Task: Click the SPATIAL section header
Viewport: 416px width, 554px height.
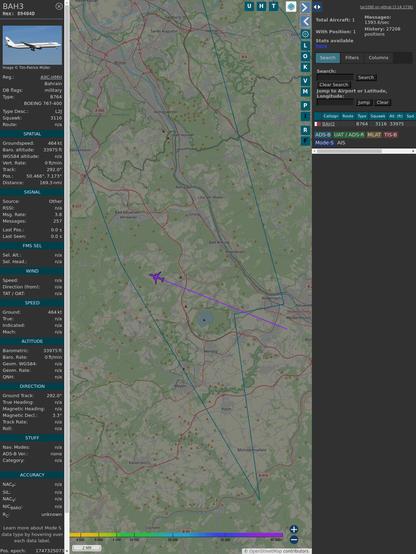Action: [32, 134]
